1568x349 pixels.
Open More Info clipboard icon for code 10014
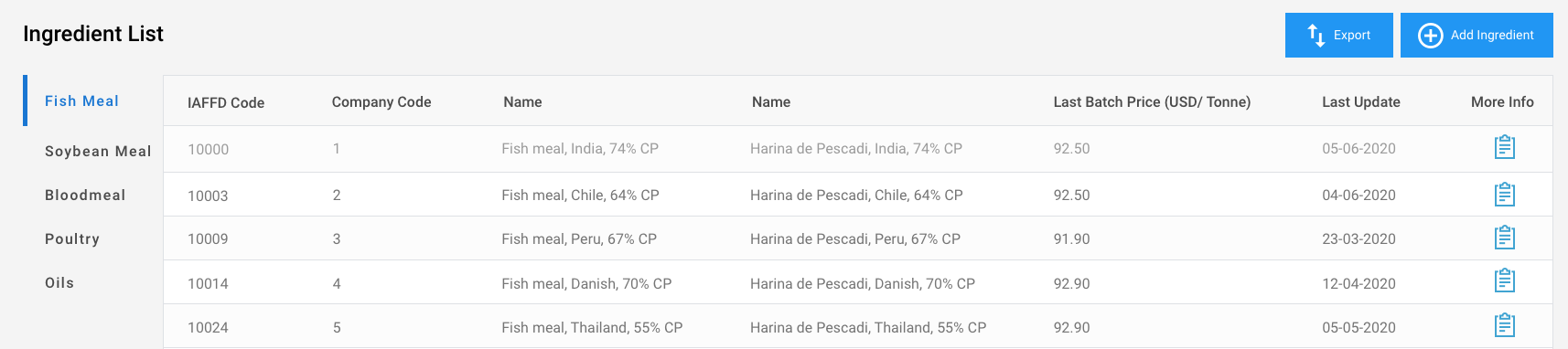point(1504,280)
